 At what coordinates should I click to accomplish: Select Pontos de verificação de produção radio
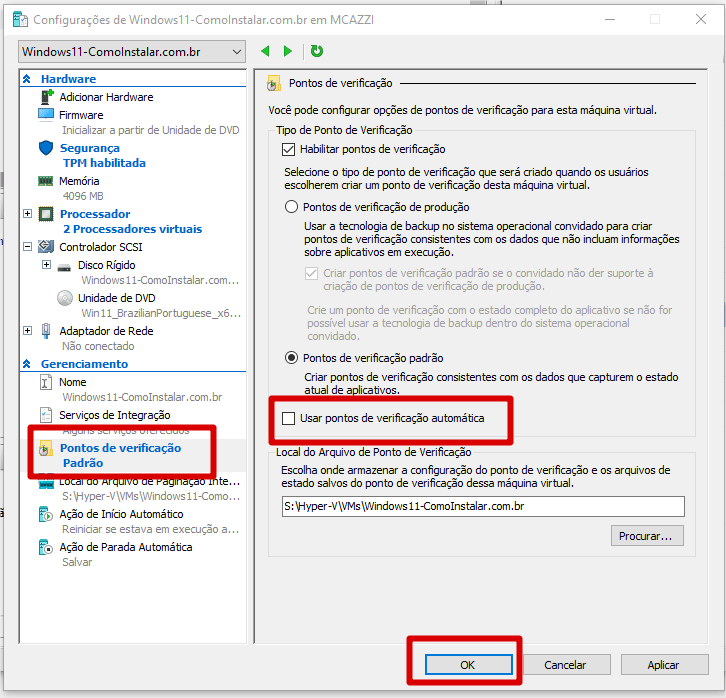(x=291, y=206)
